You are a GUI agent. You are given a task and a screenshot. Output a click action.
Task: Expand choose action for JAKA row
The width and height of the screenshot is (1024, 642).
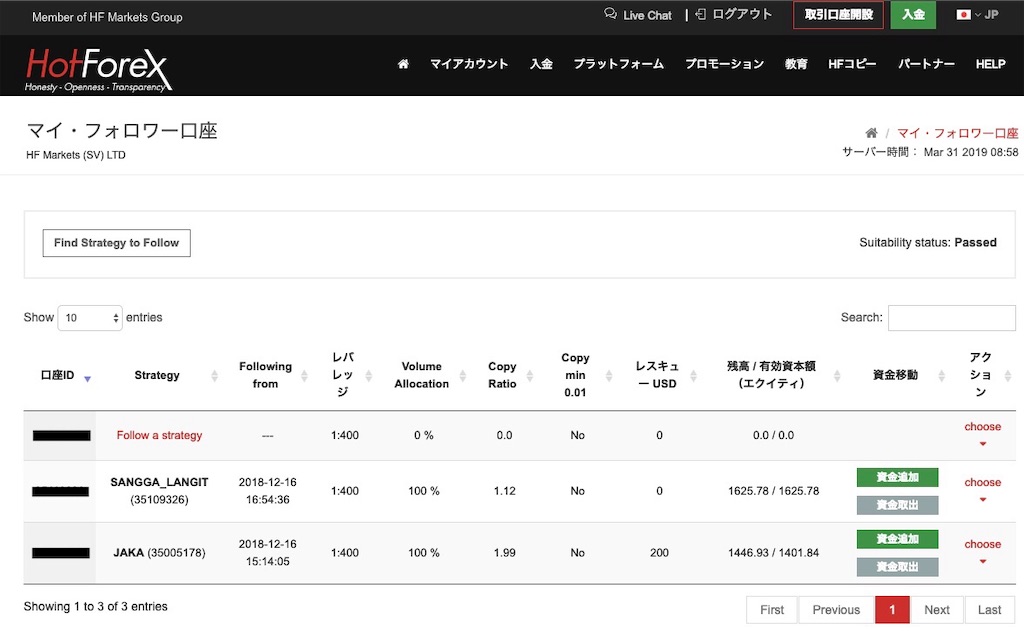coord(982,552)
